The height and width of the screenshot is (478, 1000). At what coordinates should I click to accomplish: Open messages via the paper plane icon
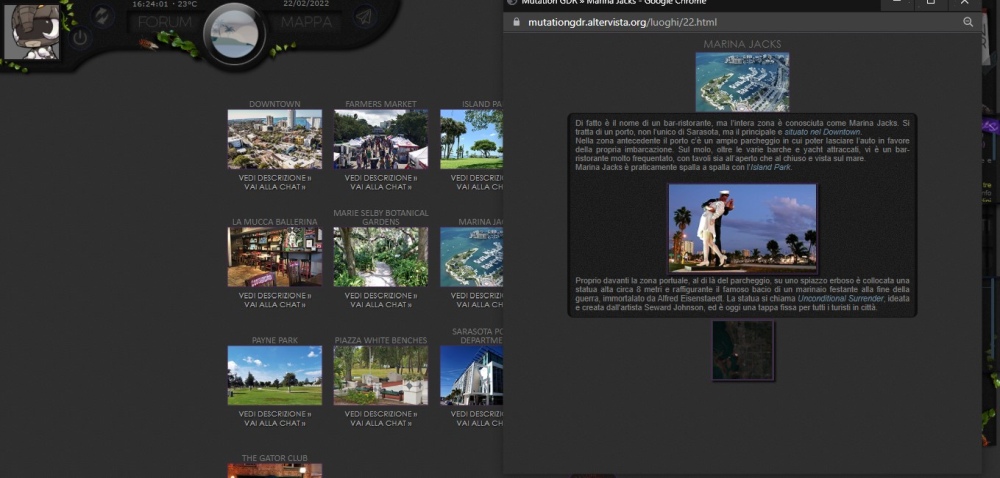point(365,17)
